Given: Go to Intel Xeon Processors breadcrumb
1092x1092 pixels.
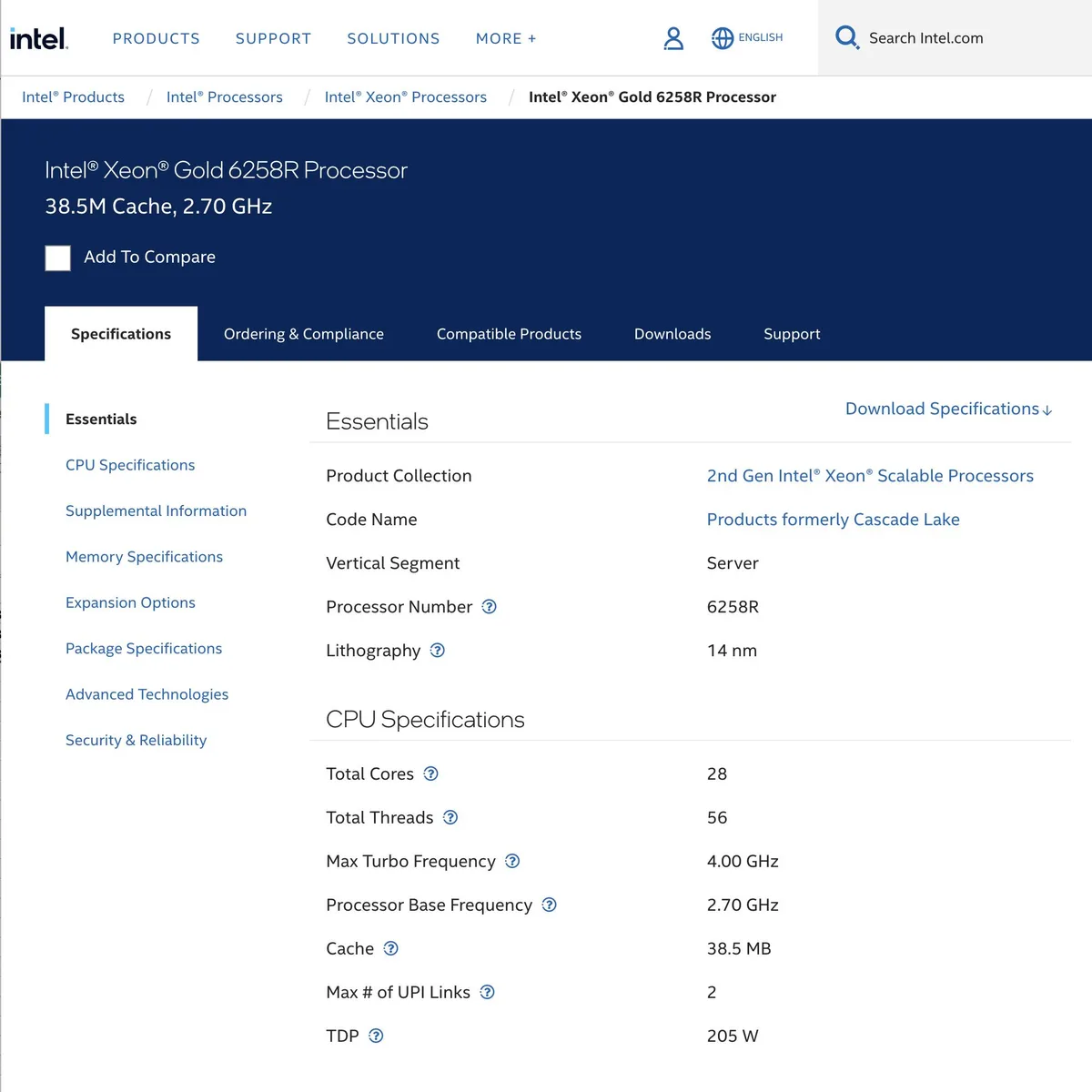Looking at the screenshot, I should [x=406, y=97].
